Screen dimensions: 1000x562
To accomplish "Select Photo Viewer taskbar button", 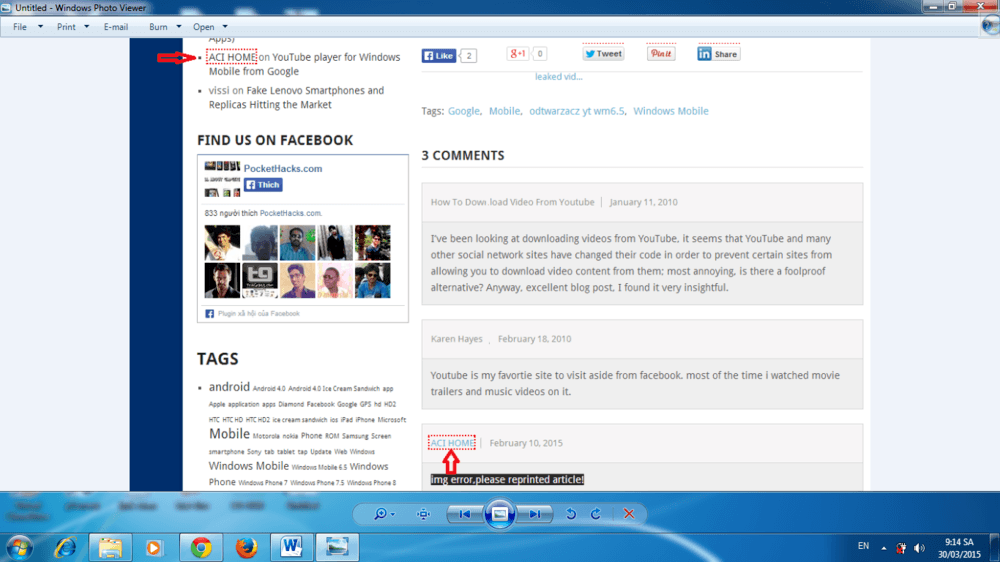I will [x=337, y=548].
